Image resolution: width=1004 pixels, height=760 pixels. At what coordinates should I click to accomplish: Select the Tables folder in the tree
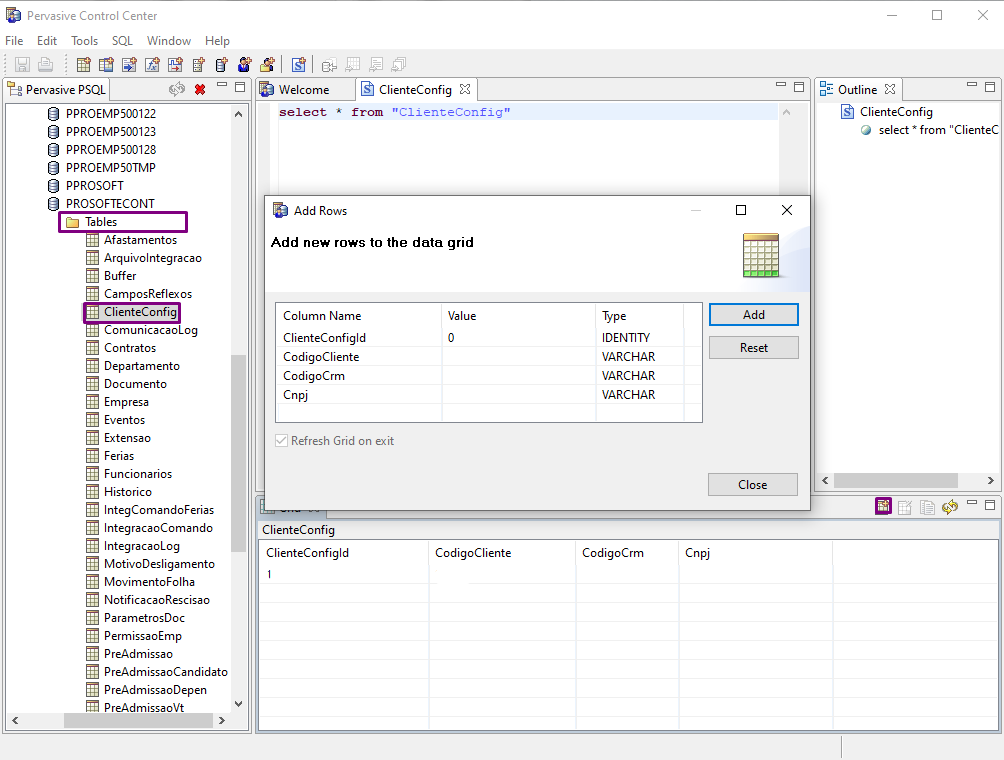[100, 222]
